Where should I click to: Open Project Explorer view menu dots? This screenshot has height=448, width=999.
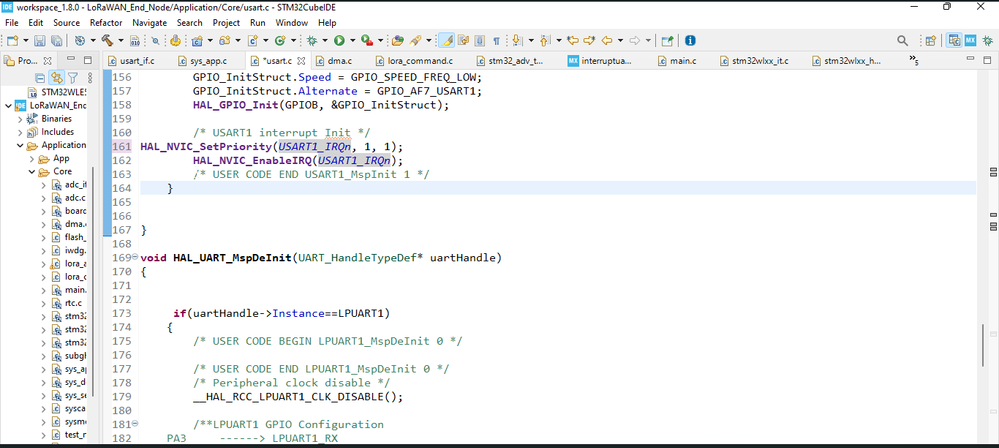coord(89,78)
